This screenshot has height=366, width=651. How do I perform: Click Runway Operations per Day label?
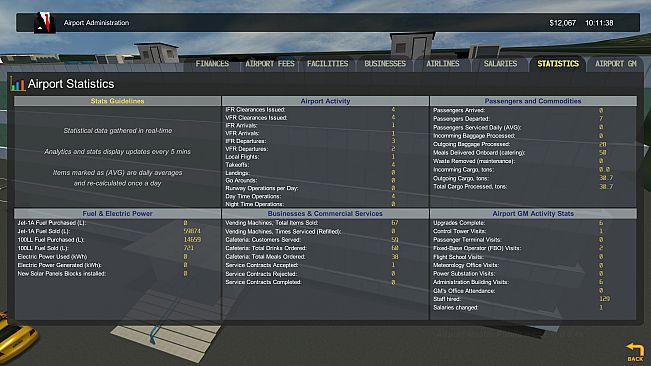point(262,188)
